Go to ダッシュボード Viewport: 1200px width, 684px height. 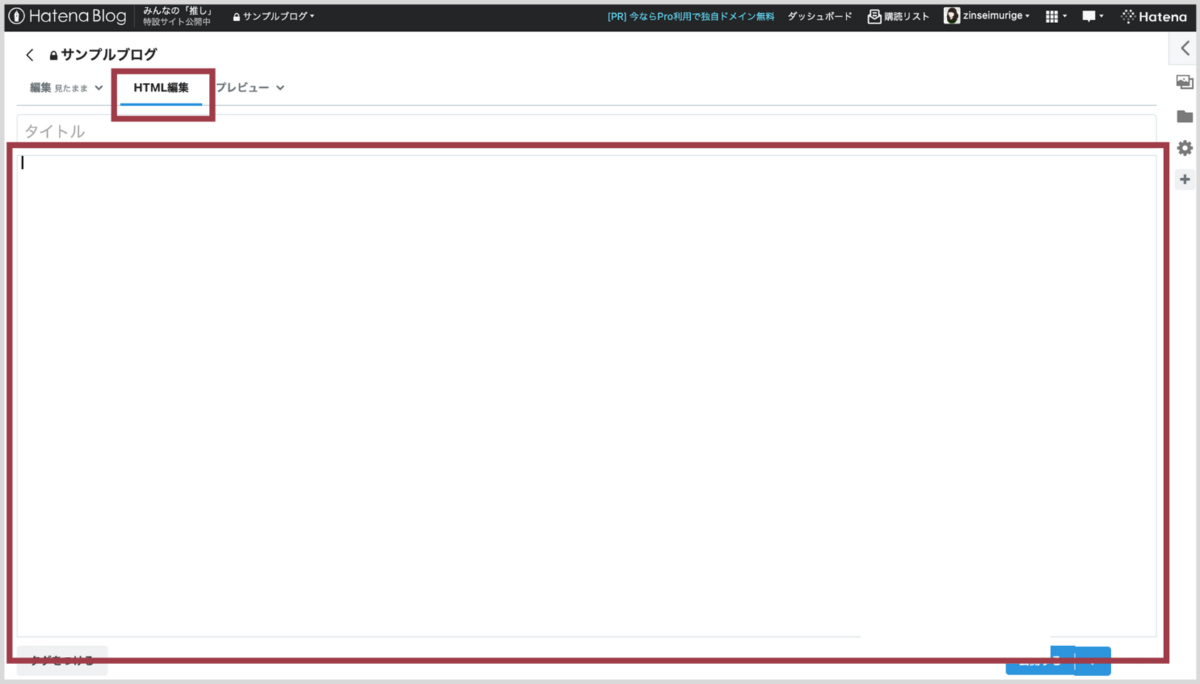point(820,16)
